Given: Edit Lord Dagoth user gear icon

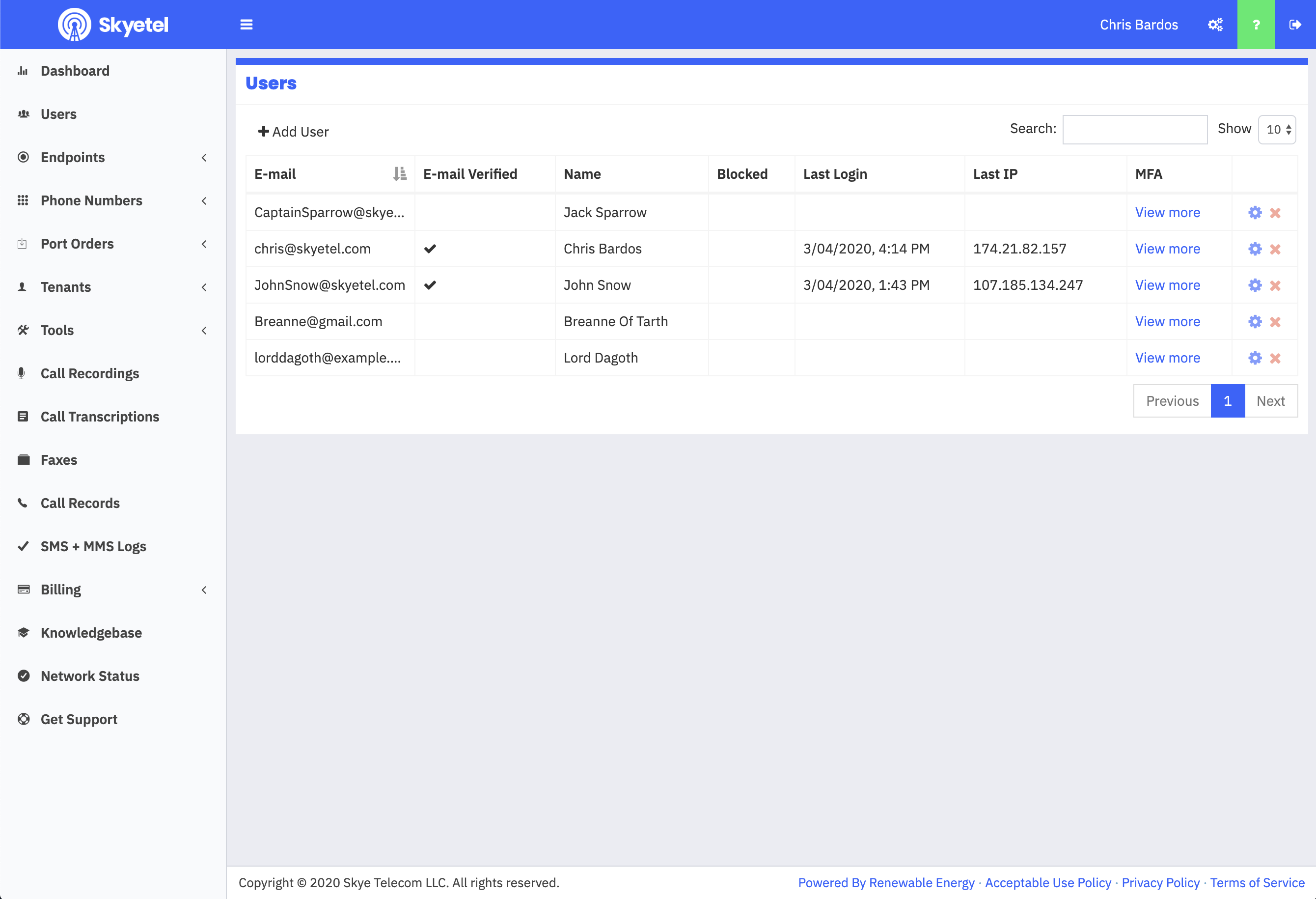Looking at the screenshot, I should click(1255, 358).
